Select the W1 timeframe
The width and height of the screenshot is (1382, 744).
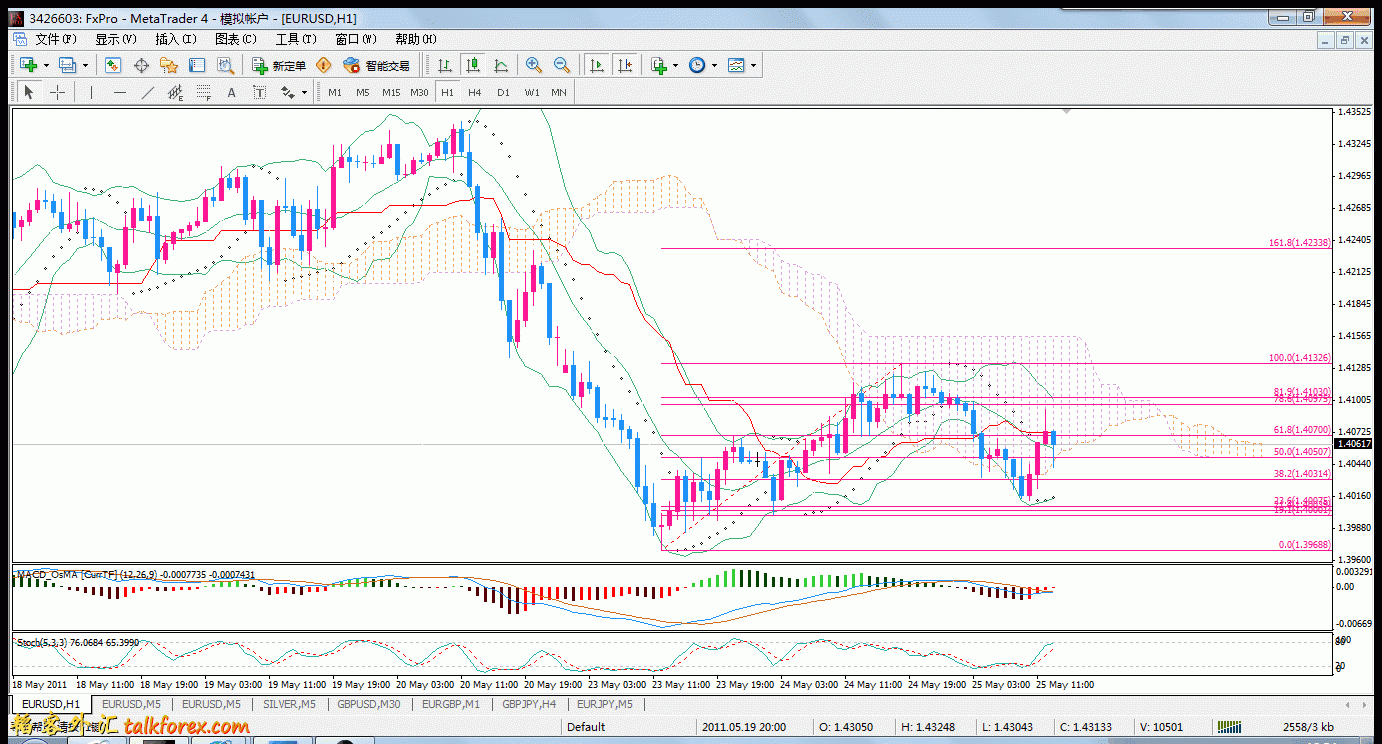point(531,92)
